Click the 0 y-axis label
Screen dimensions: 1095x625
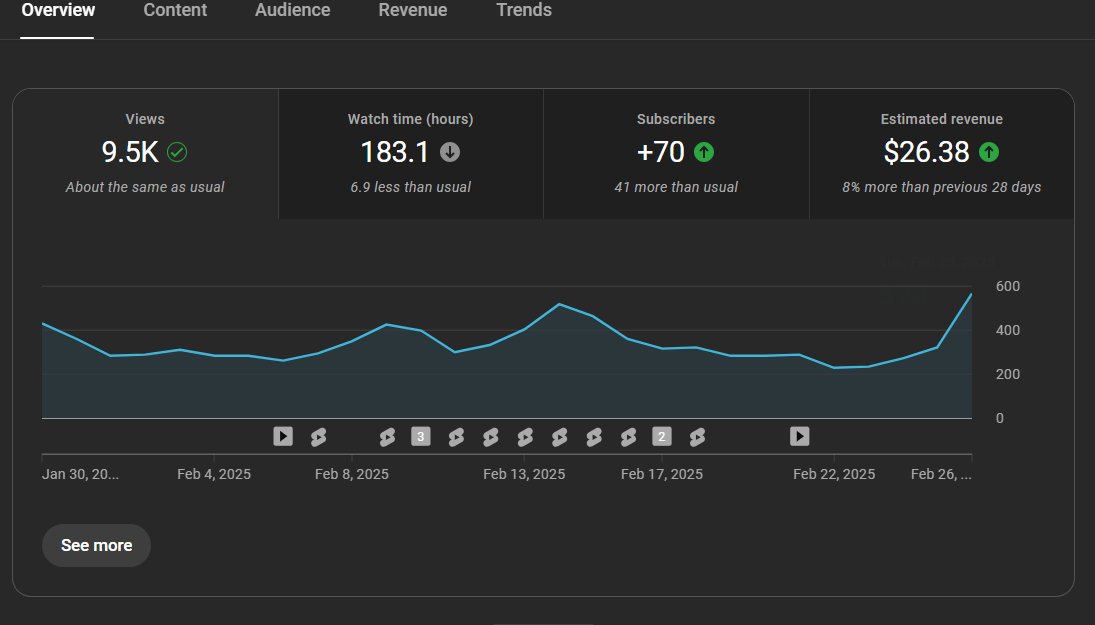[x=999, y=418]
